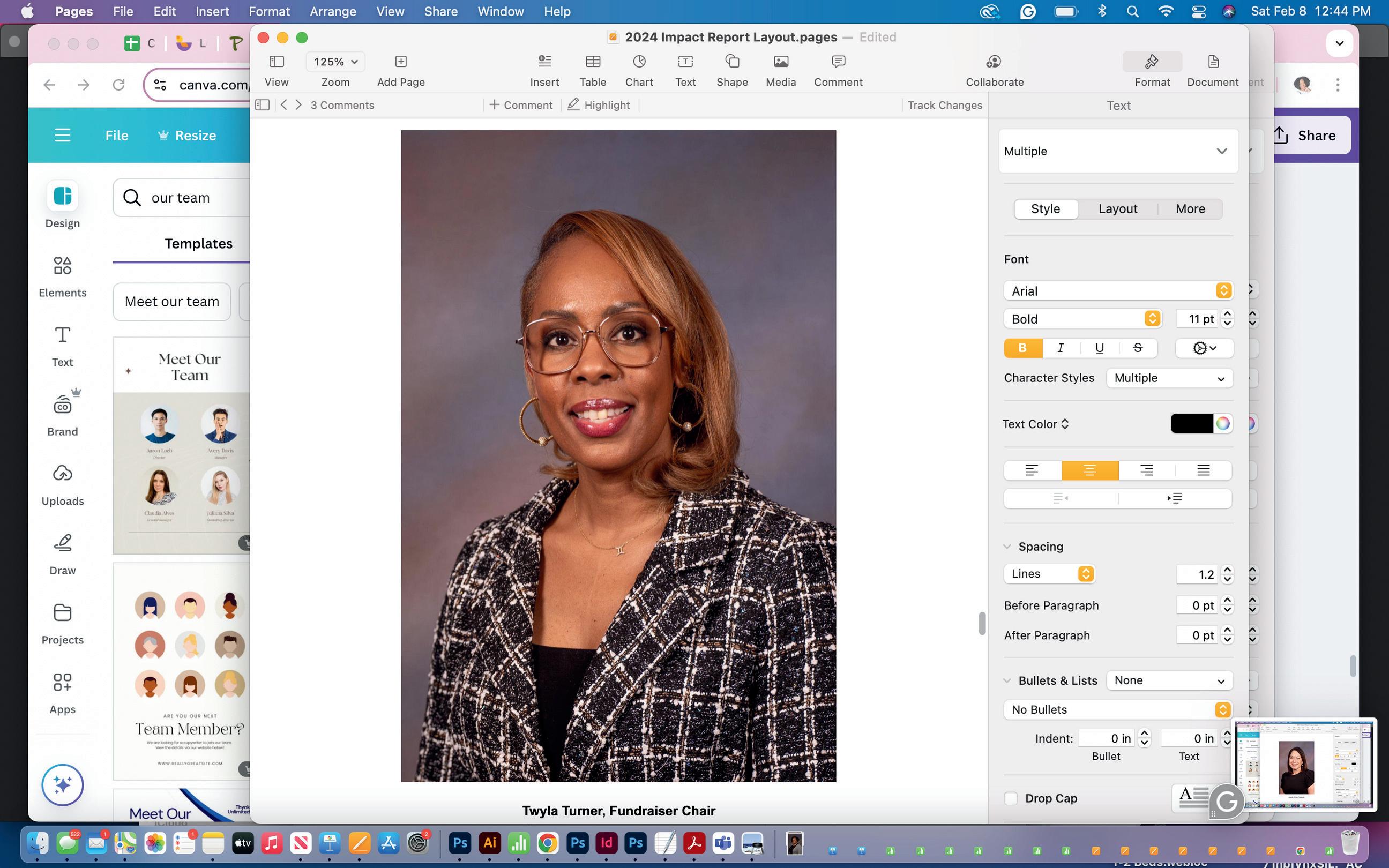
Task: Click the Table icon in Pages toolbar
Action: click(592, 62)
